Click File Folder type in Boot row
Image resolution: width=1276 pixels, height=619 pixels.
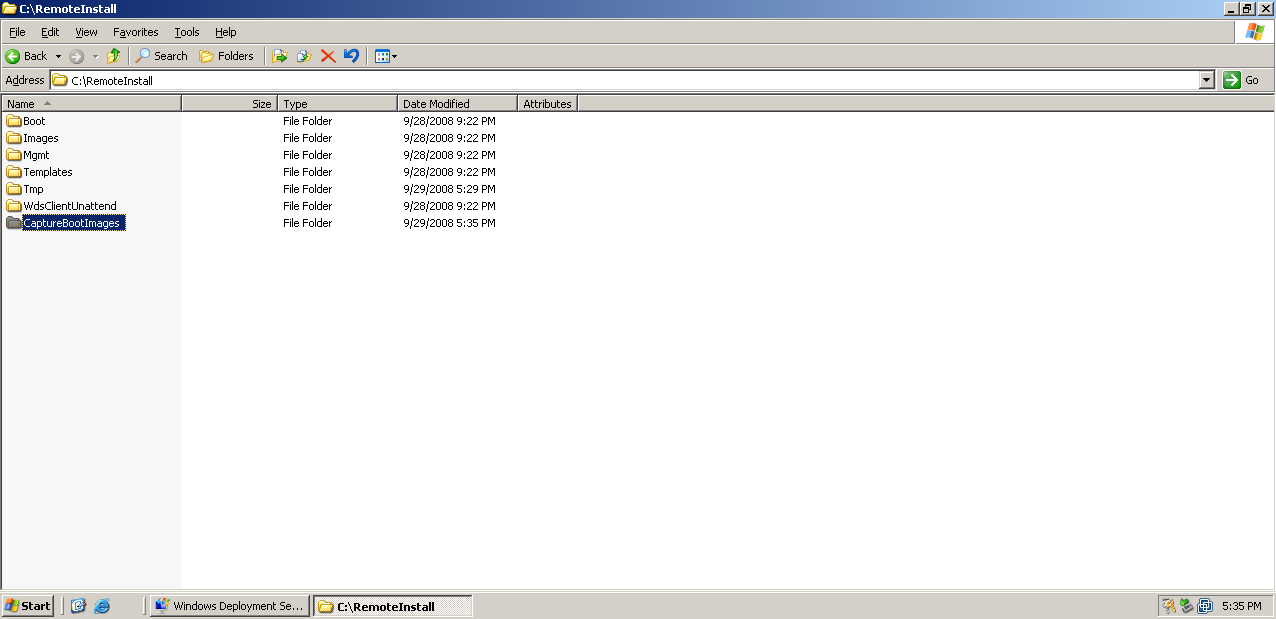pyautogui.click(x=307, y=121)
